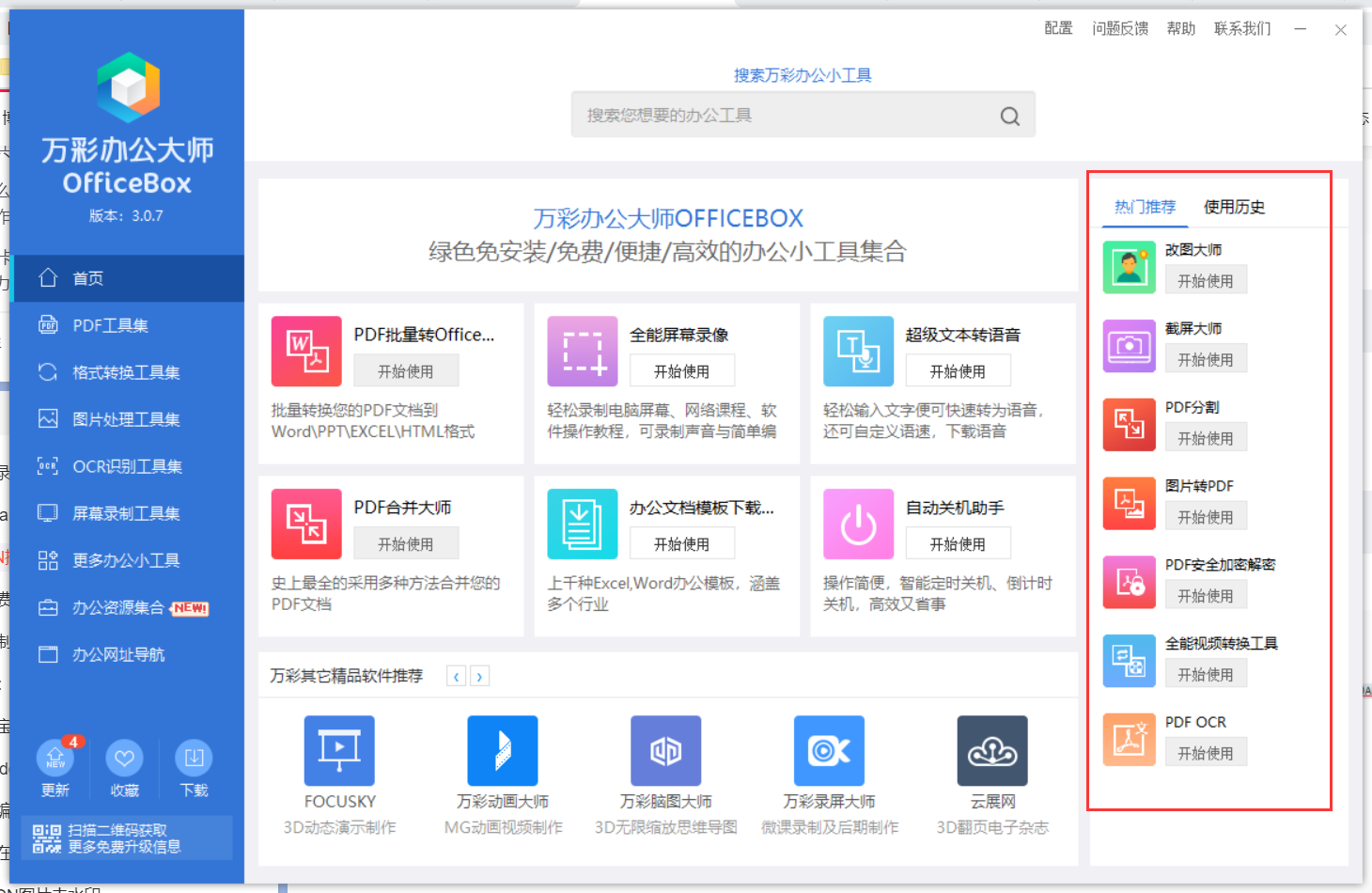Open the 帮助 help menu
Screen dimensions: 1372x893
pos(1181,28)
